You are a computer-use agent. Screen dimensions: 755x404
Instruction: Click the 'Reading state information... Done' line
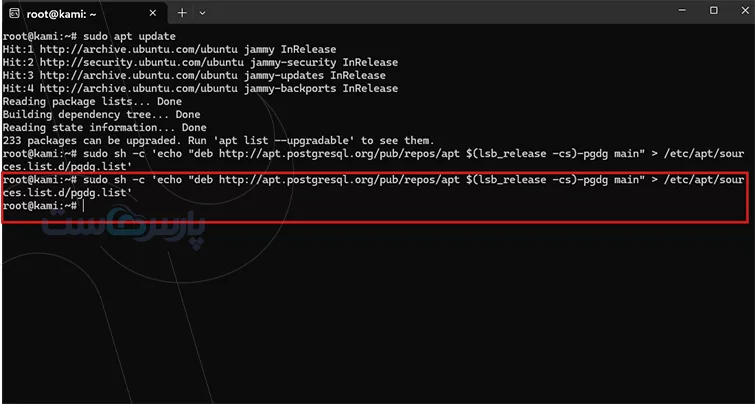pyautogui.click(x=104, y=128)
